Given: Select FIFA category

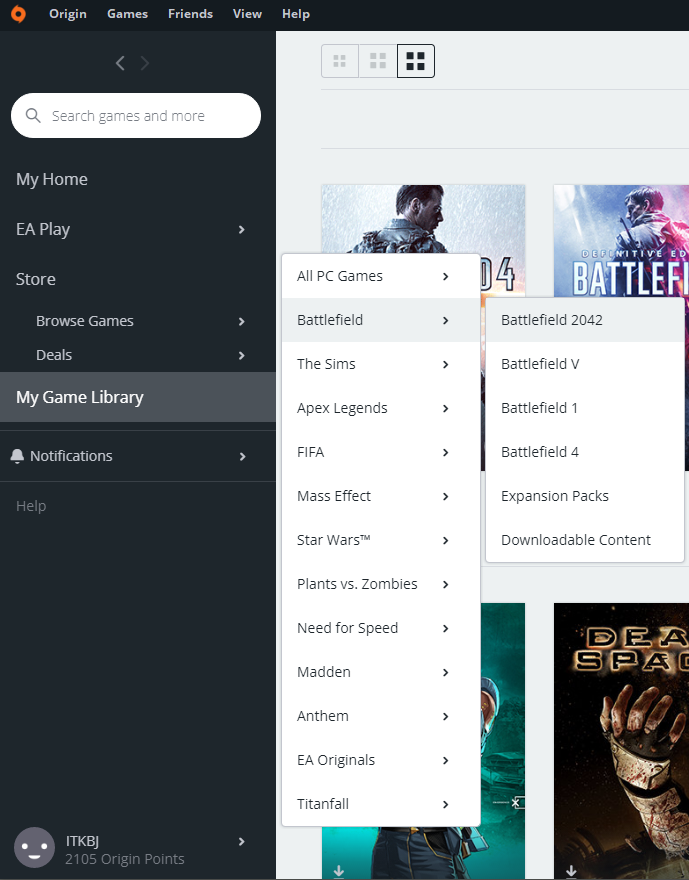Looking at the screenshot, I should click(x=381, y=452).
